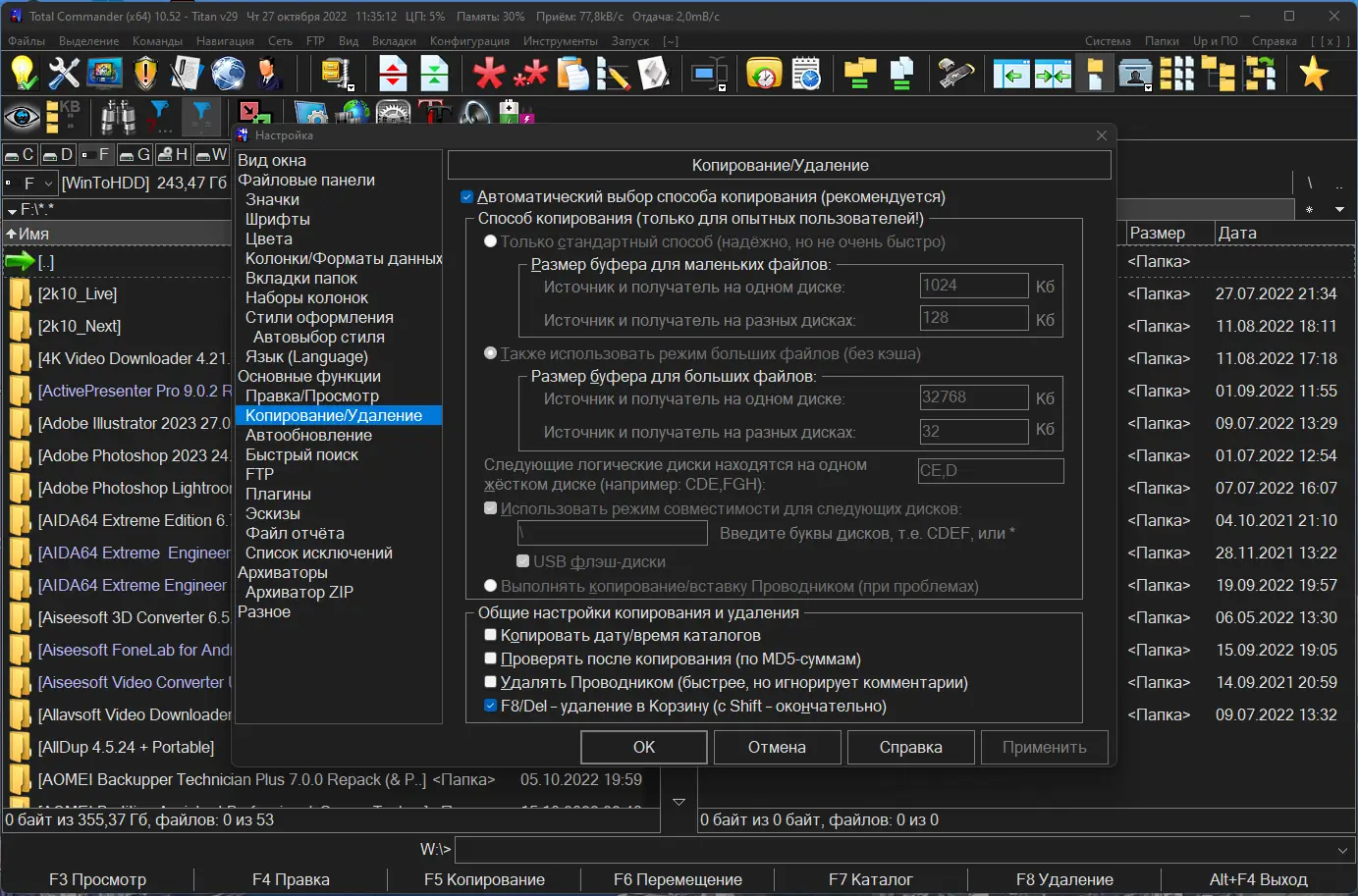The height and width of the screenshot is (896, 1358).
Task: Enable copying date/time of directories
Action: click(491, 636)
